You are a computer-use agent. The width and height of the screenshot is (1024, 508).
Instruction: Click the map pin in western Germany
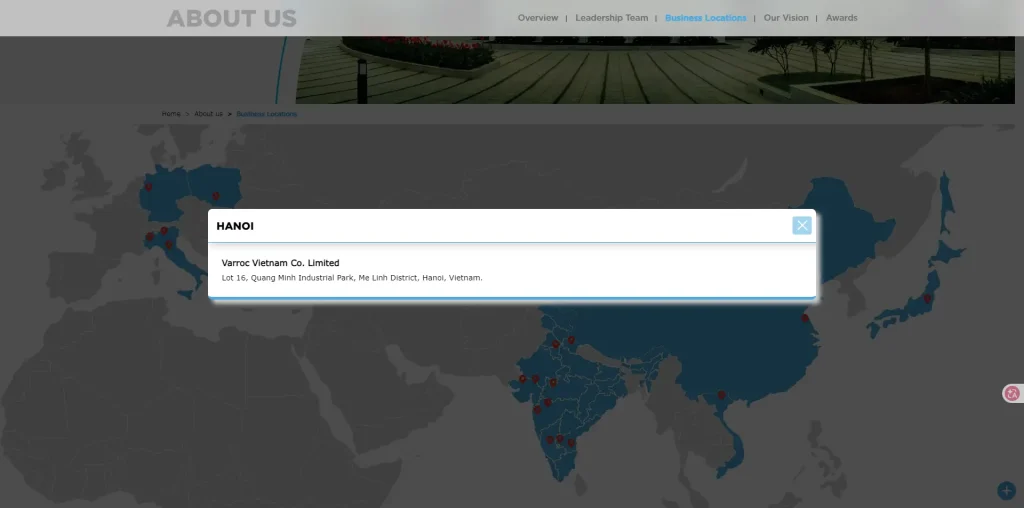point(148,187)
